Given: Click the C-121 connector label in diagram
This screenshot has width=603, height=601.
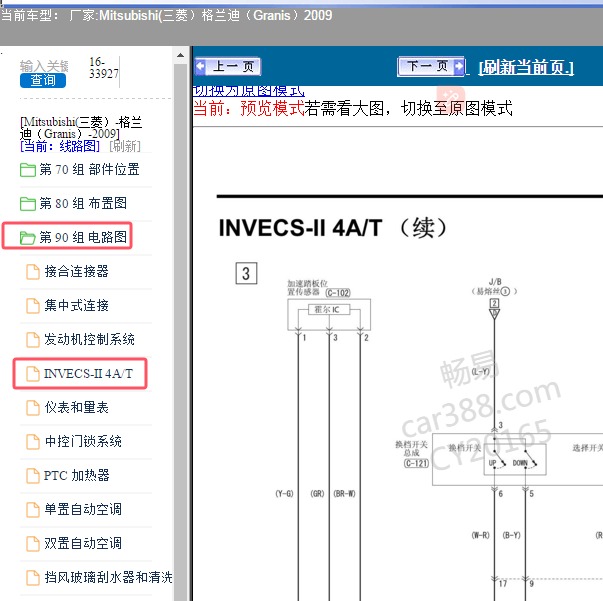Looking at the screenshot, I should (416, 463).
